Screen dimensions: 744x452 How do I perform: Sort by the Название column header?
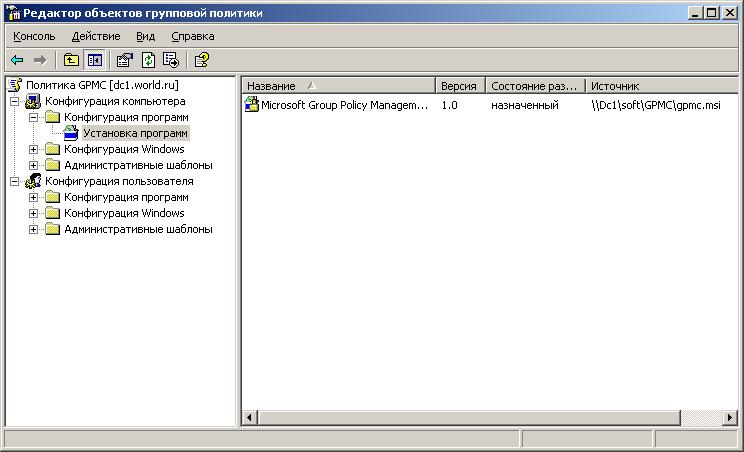[x=339, y=86]
